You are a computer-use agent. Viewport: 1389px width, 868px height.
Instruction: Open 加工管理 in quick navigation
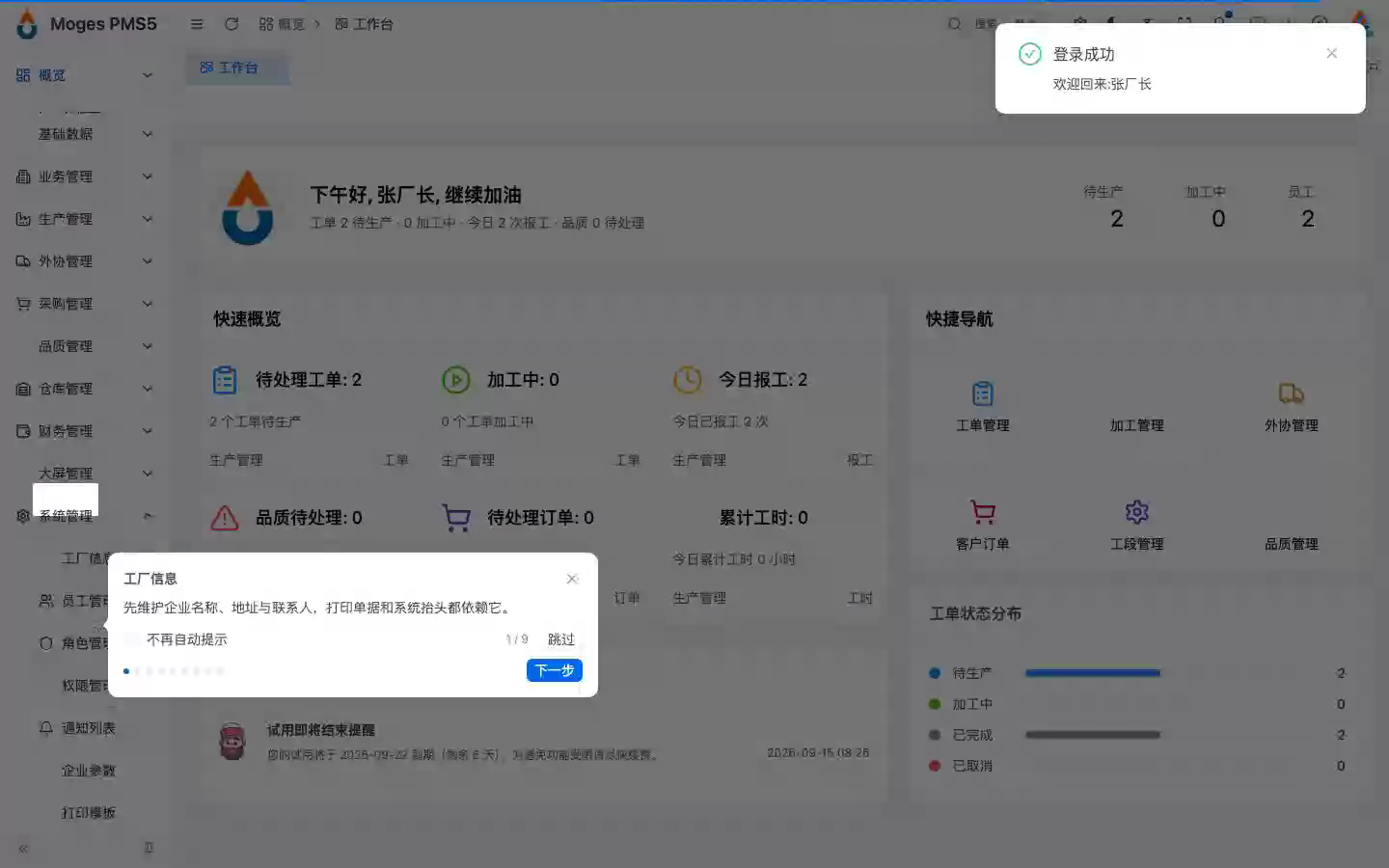pos(1137,425)
